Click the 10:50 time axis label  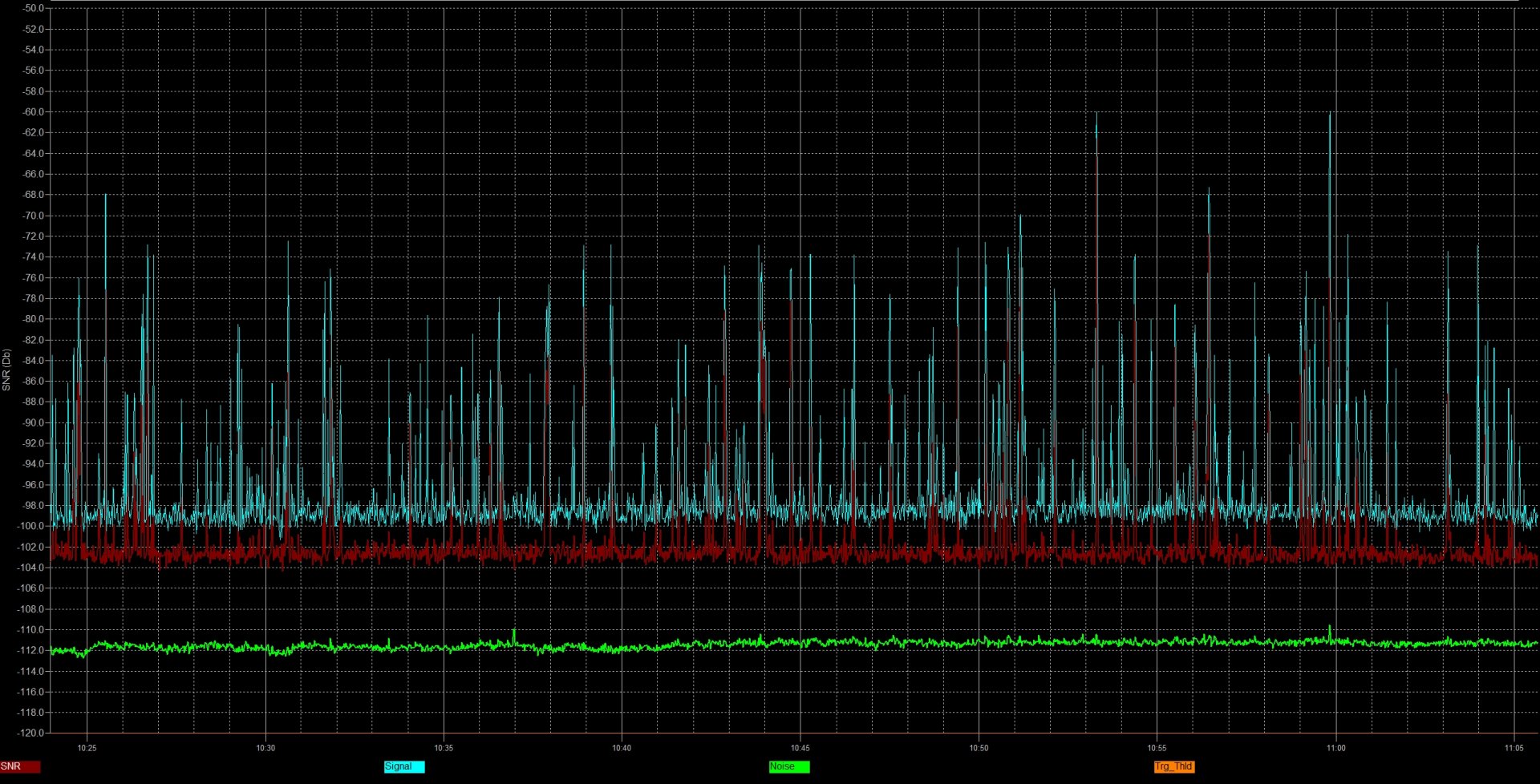pyautogui.click(x=979, y=748)
